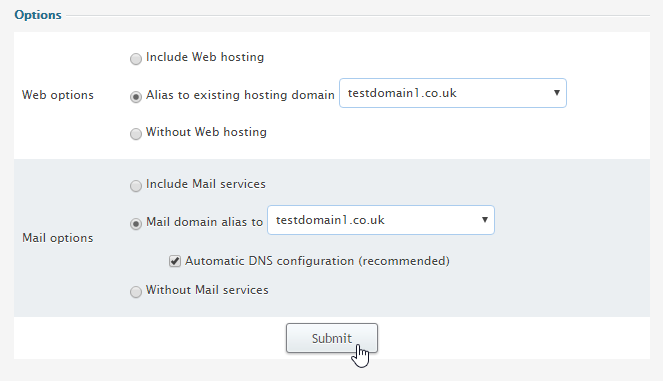Viewport: 663px width, 381px height.
Task: Select the Include Web hosting radio button
Action: 136,59
